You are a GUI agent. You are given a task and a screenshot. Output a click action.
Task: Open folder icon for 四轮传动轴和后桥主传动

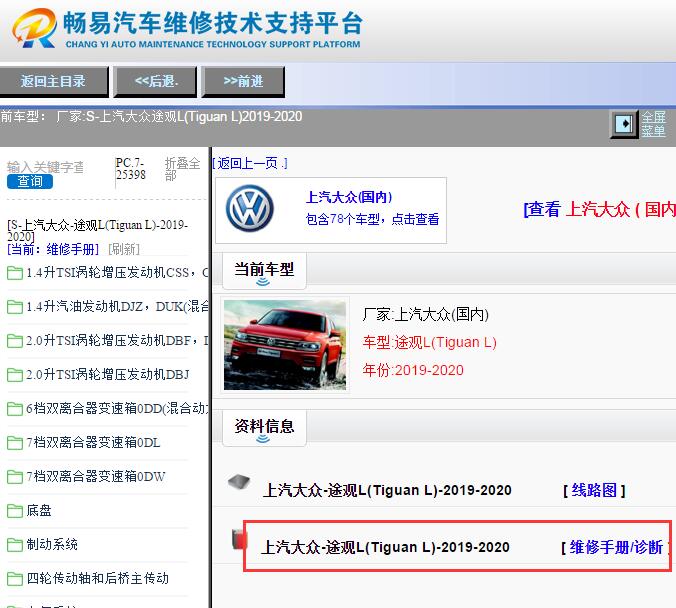tap(15, 579)
